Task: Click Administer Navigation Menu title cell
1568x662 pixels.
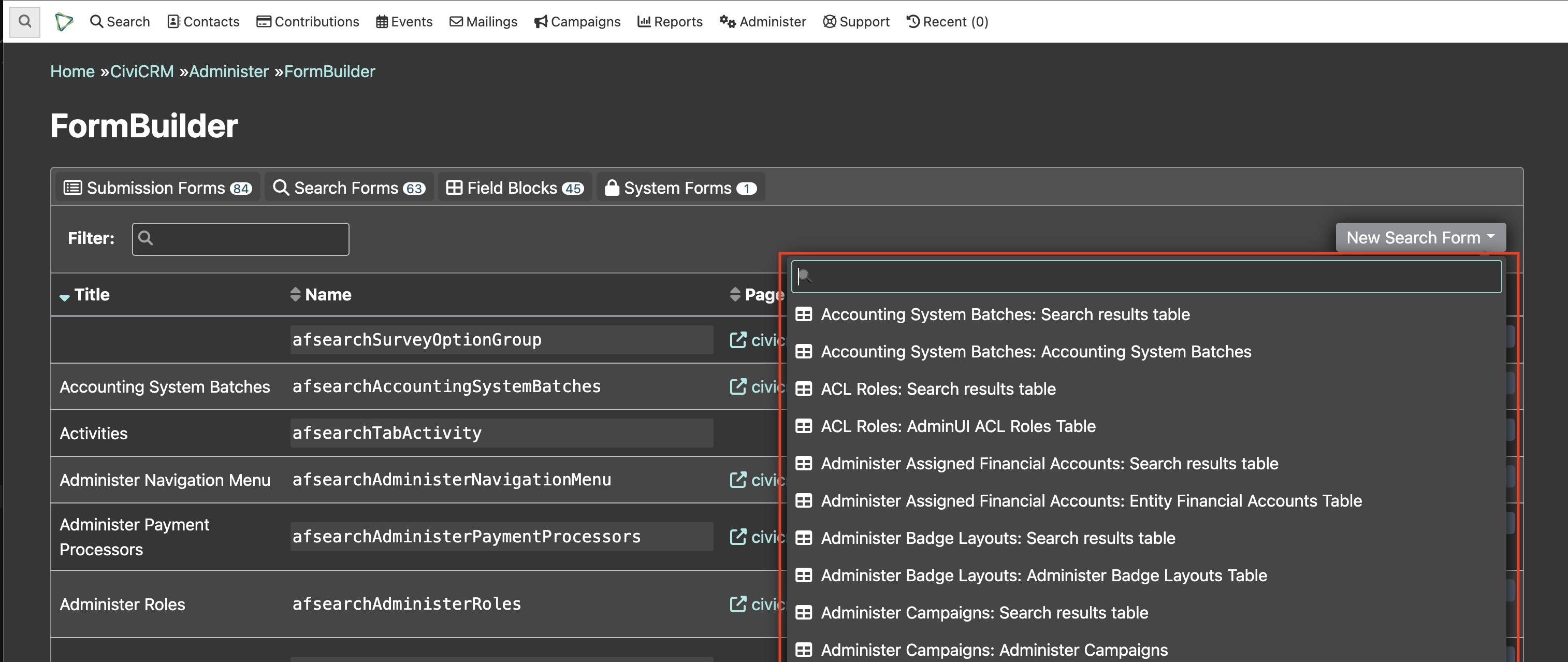Action: tap(165, 480)
